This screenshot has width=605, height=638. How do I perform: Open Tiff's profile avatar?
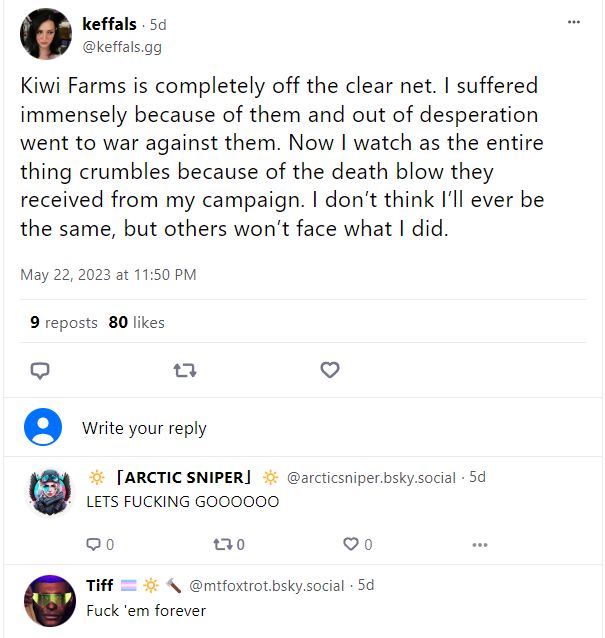[x=48, y=600]
